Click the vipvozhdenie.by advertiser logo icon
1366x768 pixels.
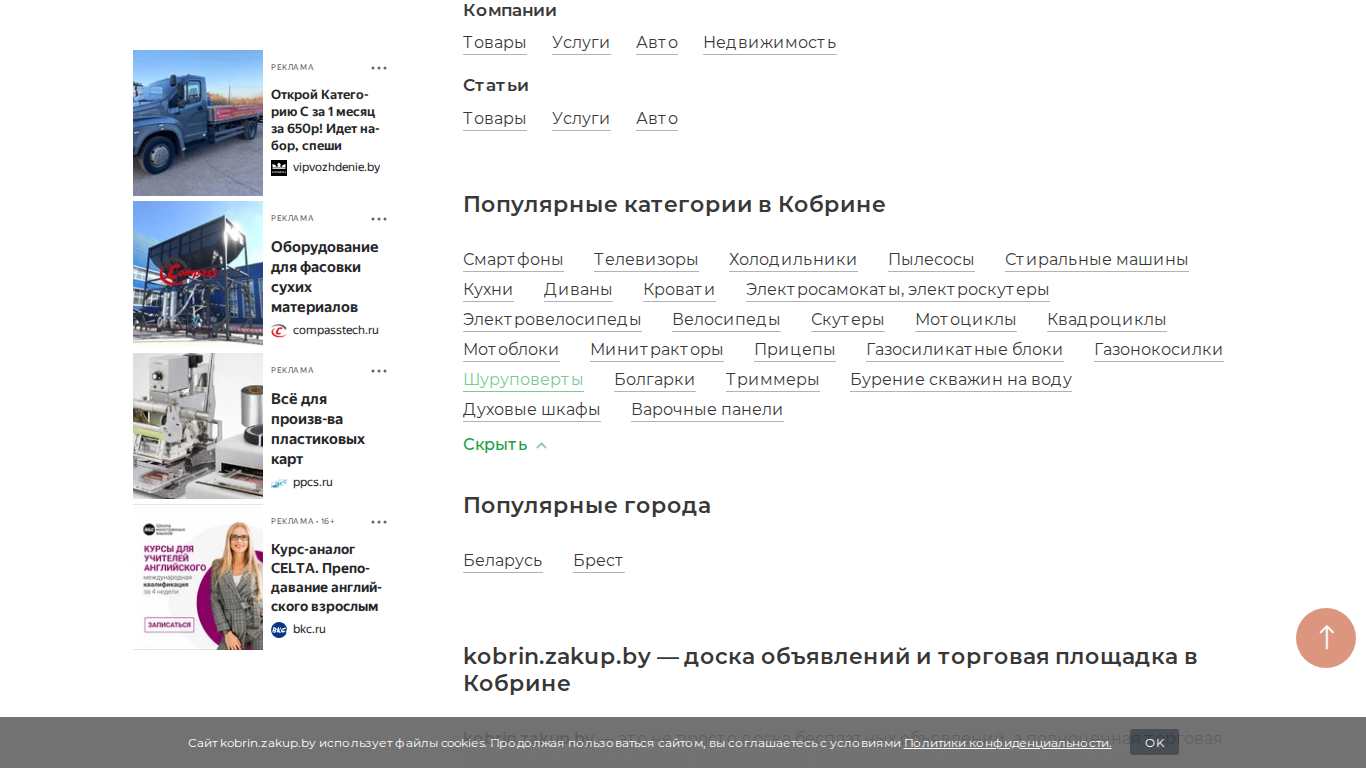pos(279,168)
